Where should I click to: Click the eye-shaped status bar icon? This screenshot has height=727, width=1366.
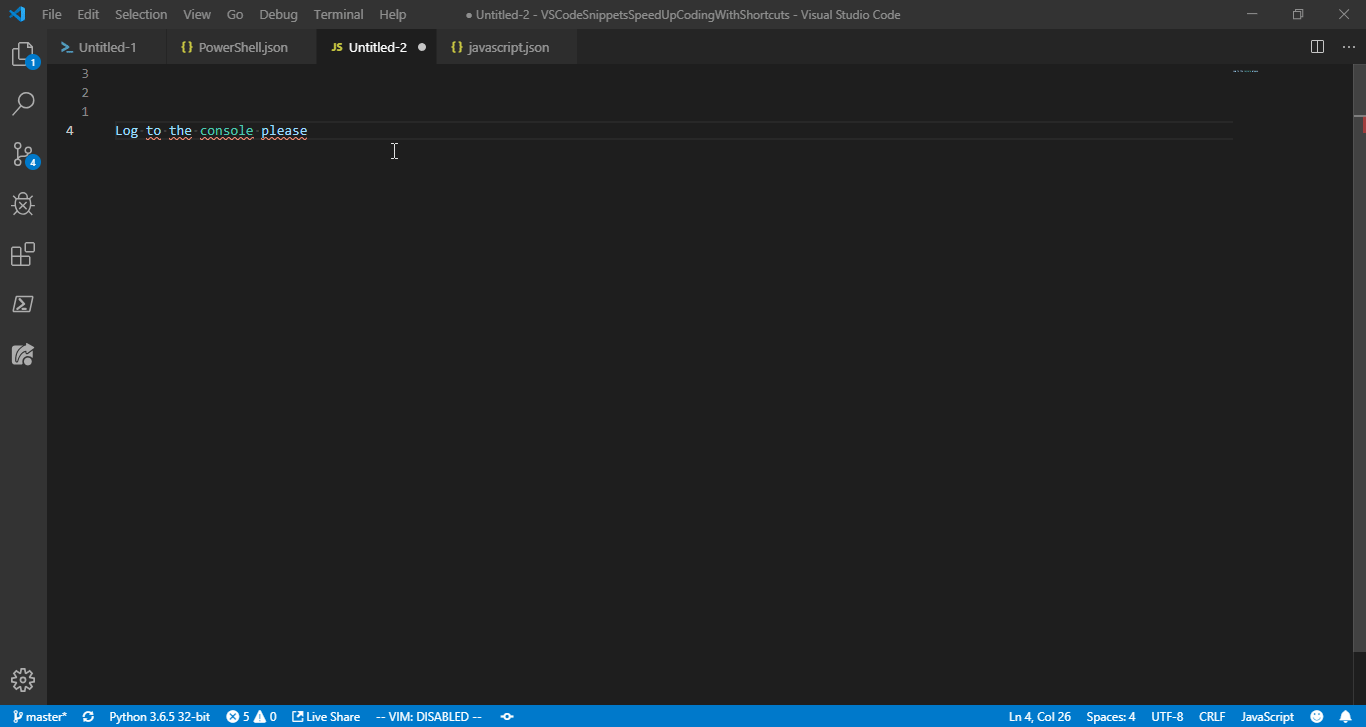[x=507, y=717]
